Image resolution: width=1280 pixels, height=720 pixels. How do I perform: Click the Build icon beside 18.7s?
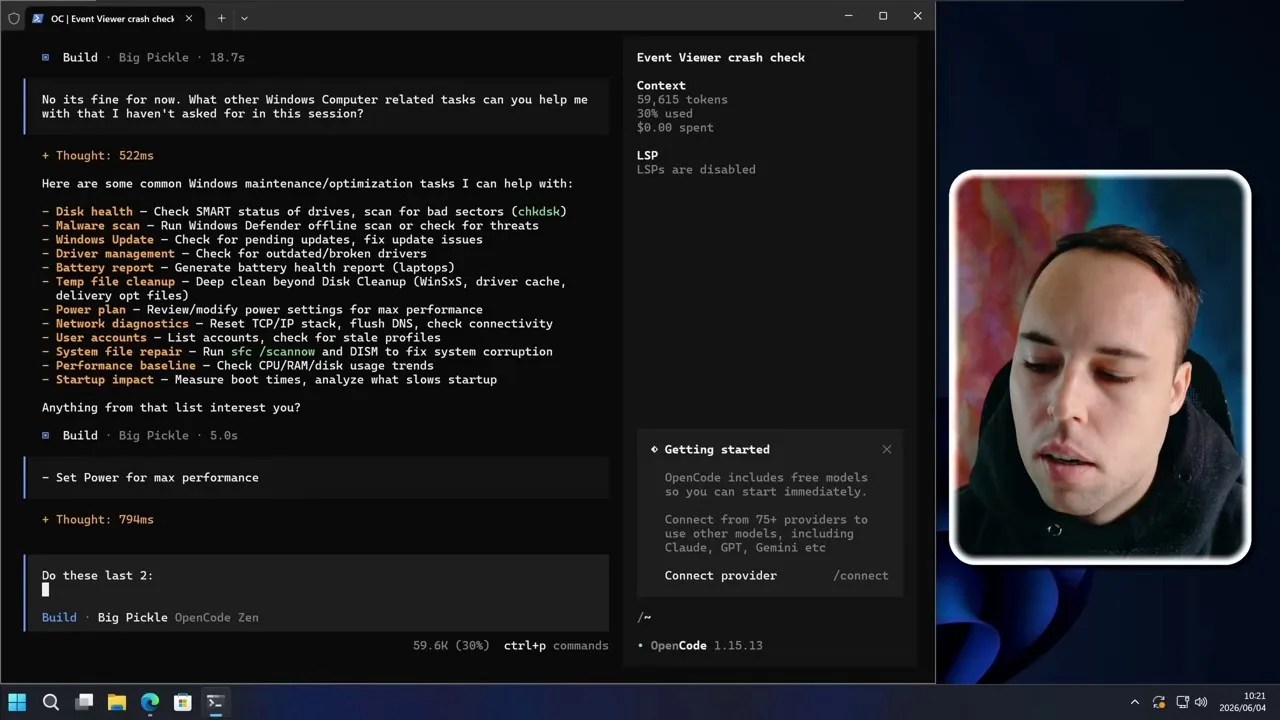(x=46, y=57)
